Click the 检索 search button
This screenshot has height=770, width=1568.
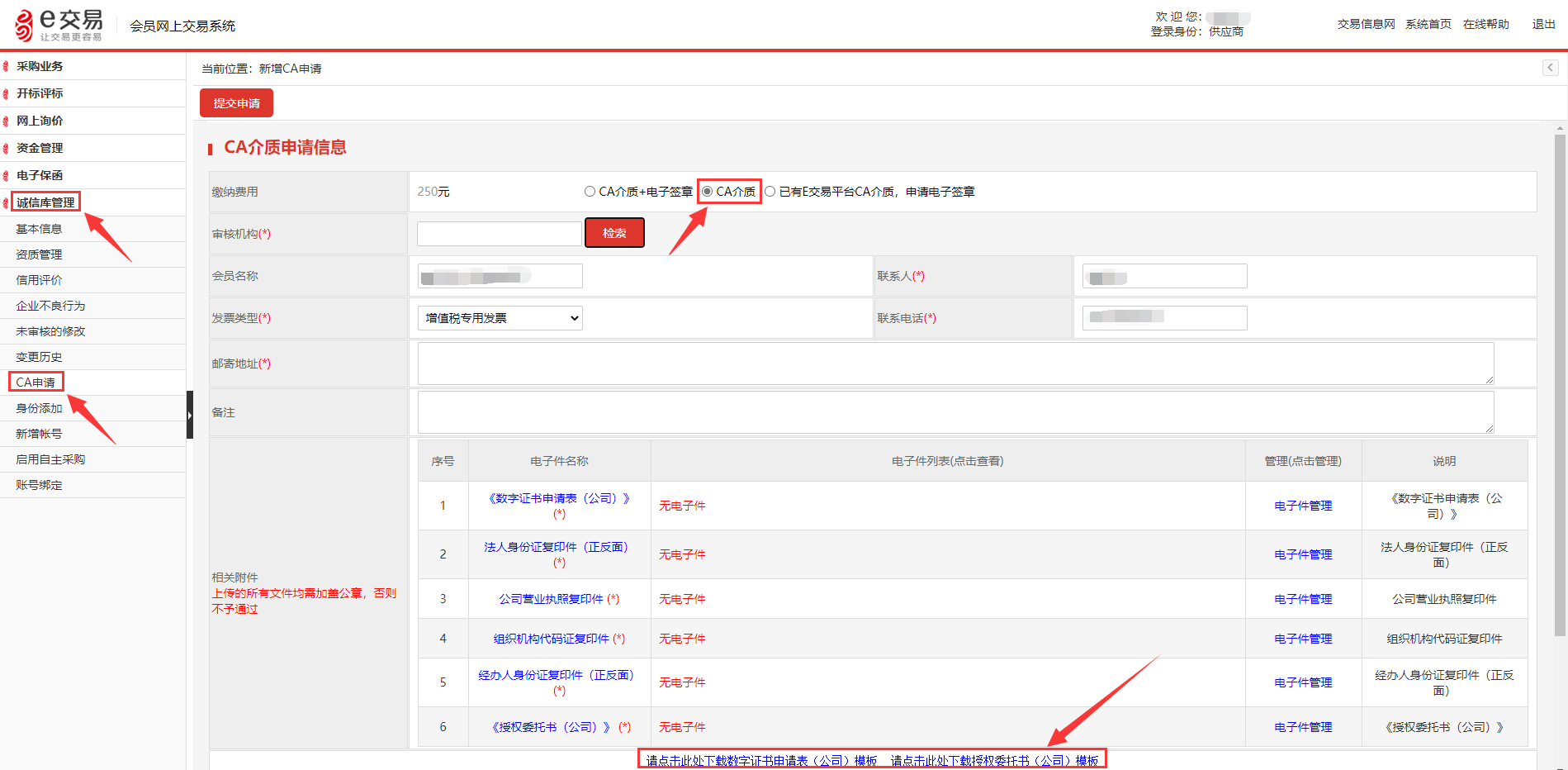coord(614,233)
